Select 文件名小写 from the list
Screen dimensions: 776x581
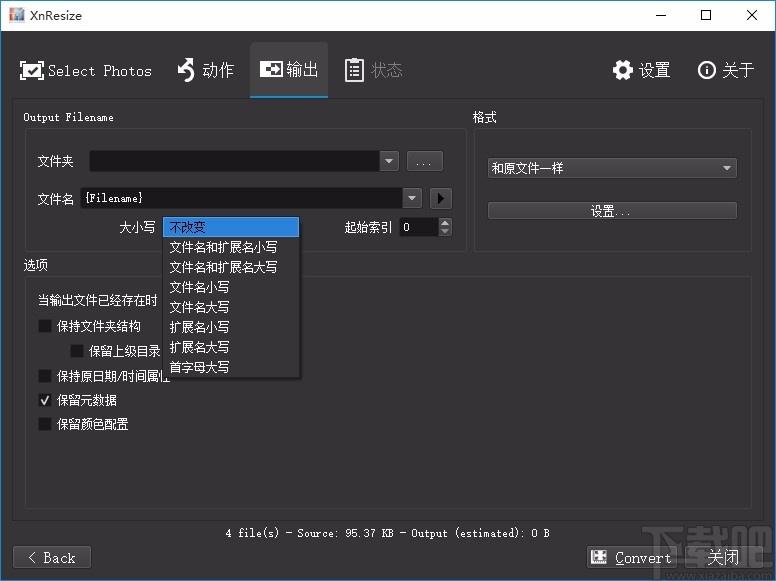point(231,287)
